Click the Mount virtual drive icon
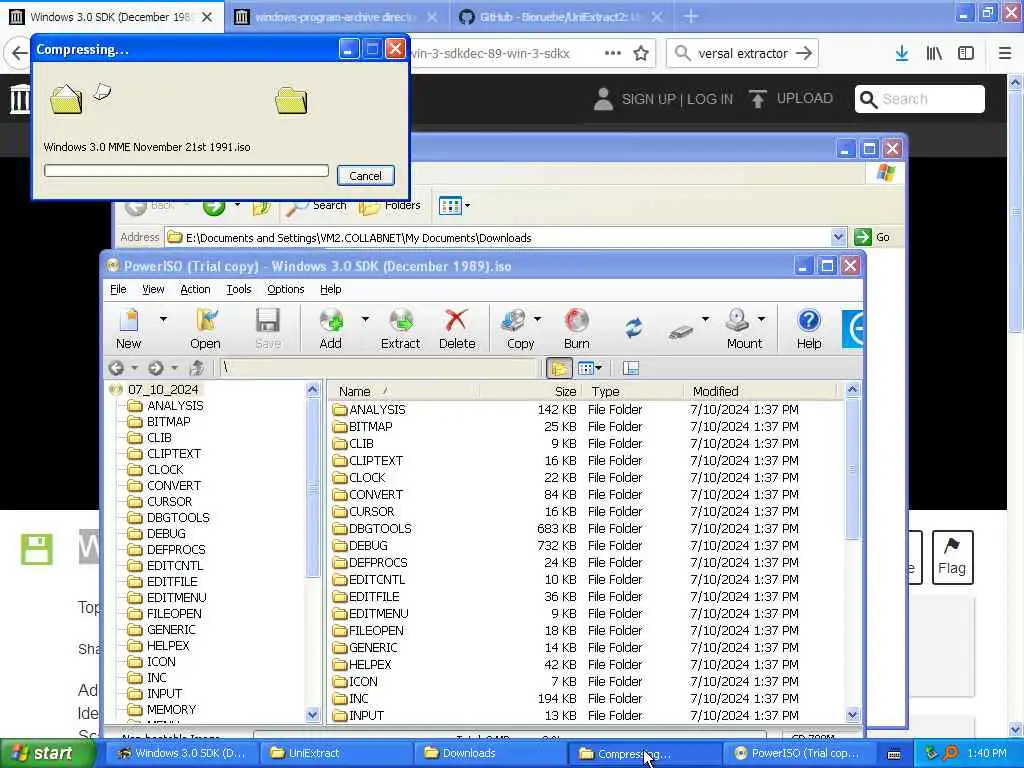The image size is (1024, 768). [744, 328]
